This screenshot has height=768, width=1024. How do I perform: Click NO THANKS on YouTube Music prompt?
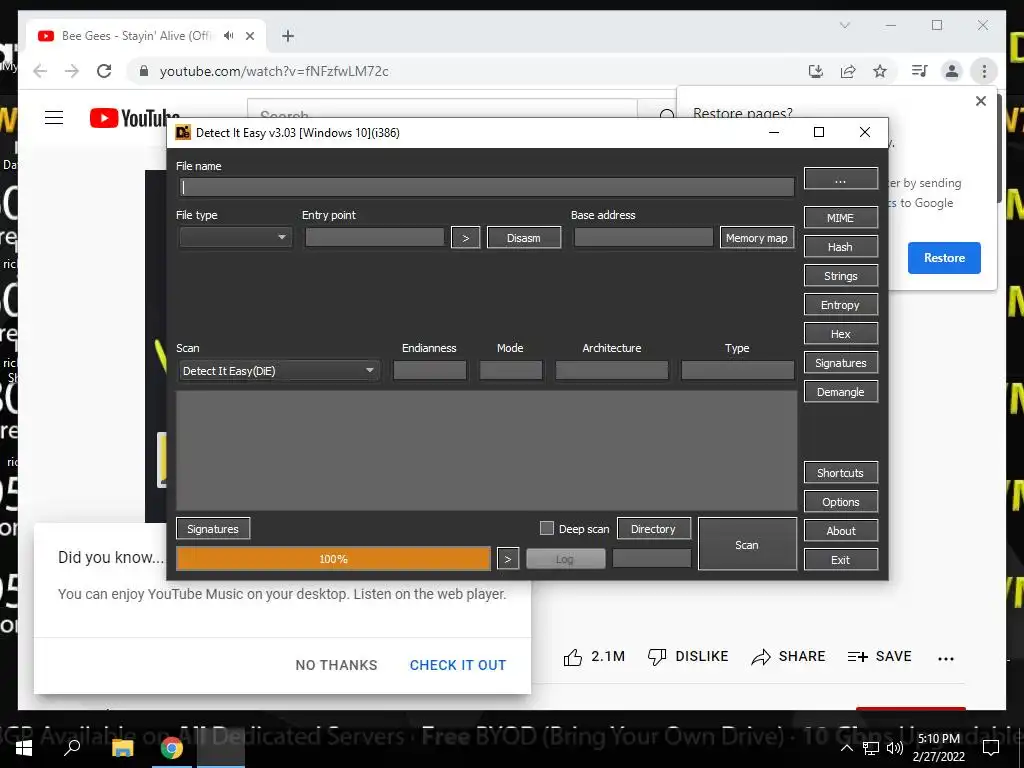point(336,665)
